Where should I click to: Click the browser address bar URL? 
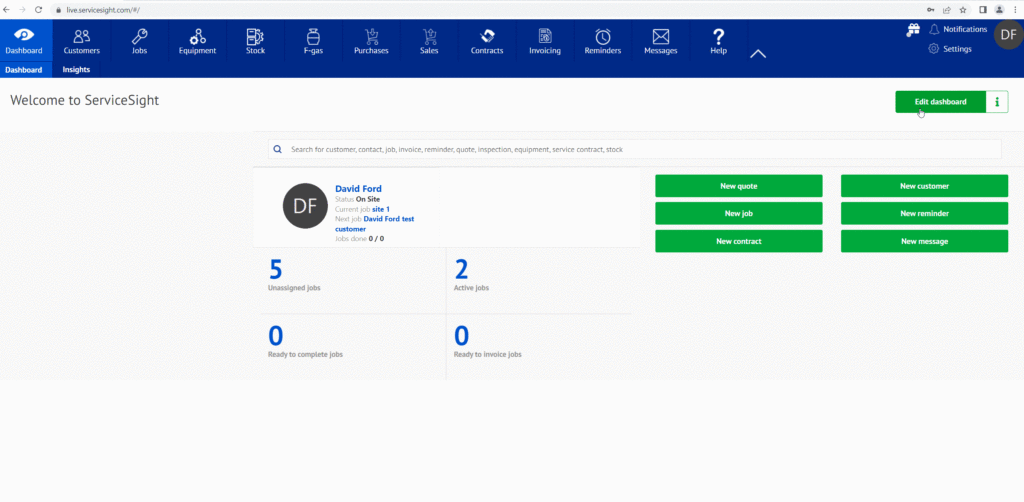click(x=103, y=10)
